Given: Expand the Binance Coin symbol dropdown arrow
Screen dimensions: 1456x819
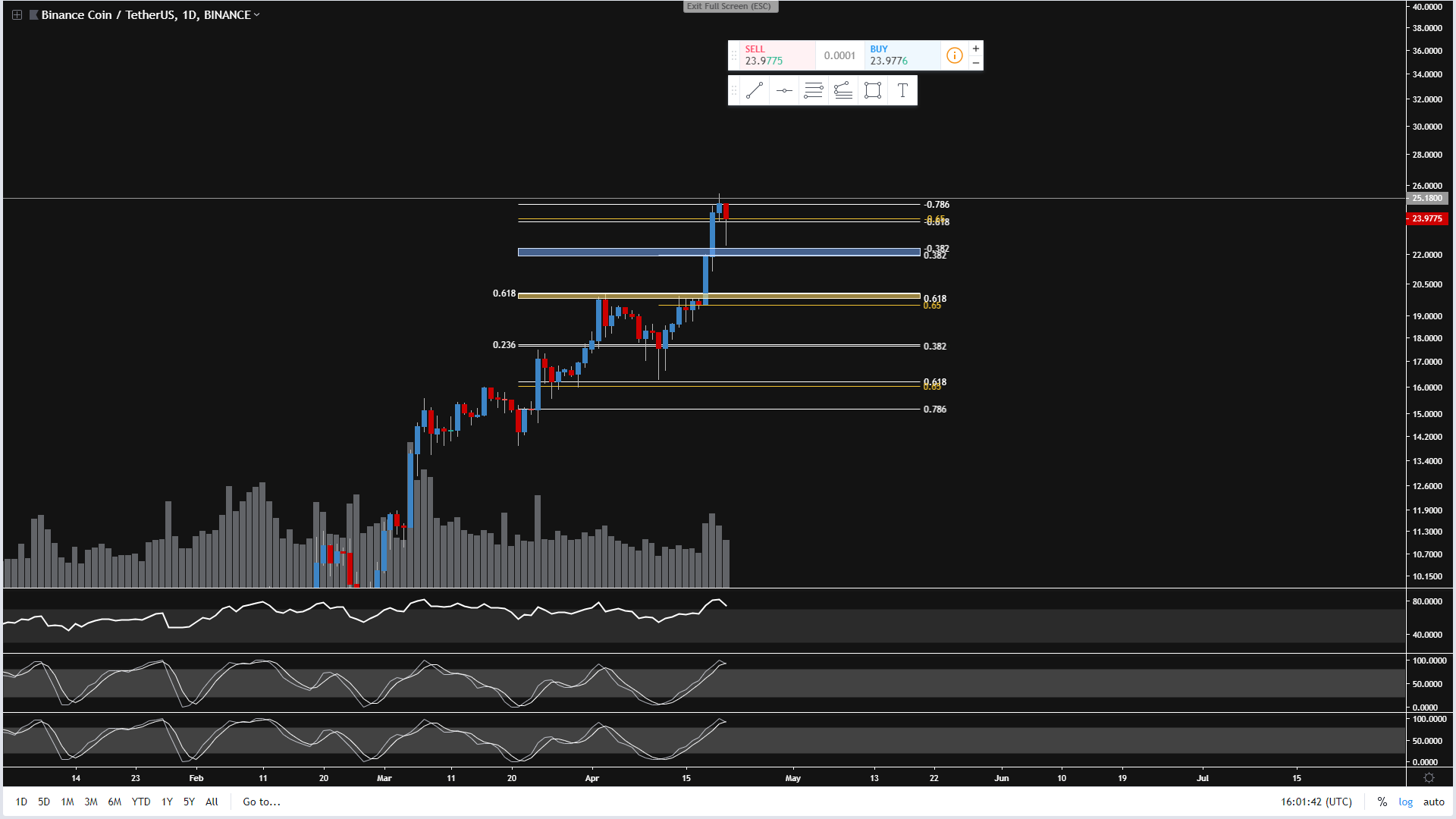Looking at the screenshot, I should coord(257,14).
